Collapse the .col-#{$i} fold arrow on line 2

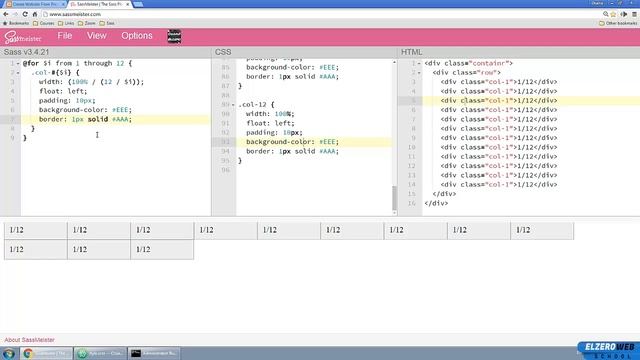click(x=18, y=73)
